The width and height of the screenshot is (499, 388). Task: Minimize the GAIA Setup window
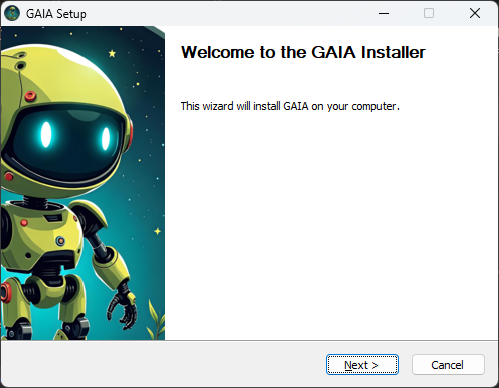(384, 13)
